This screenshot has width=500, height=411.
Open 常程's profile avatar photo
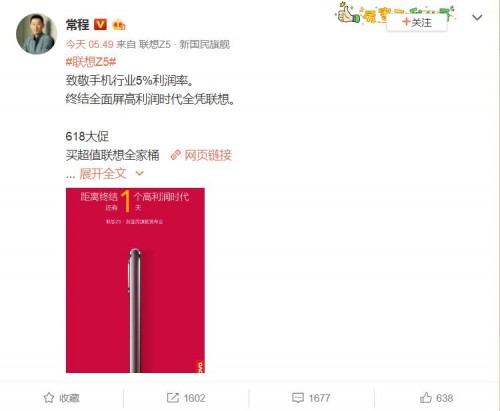coord(36,34)
